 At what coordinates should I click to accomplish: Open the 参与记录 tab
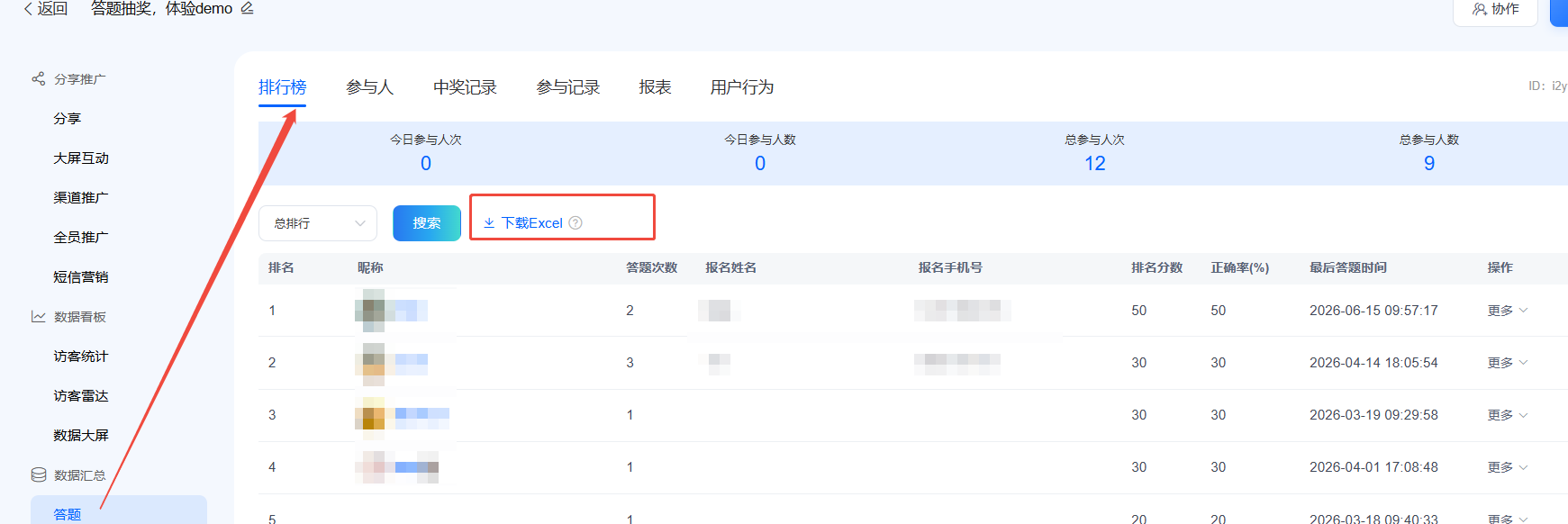[x=568, y=87]
